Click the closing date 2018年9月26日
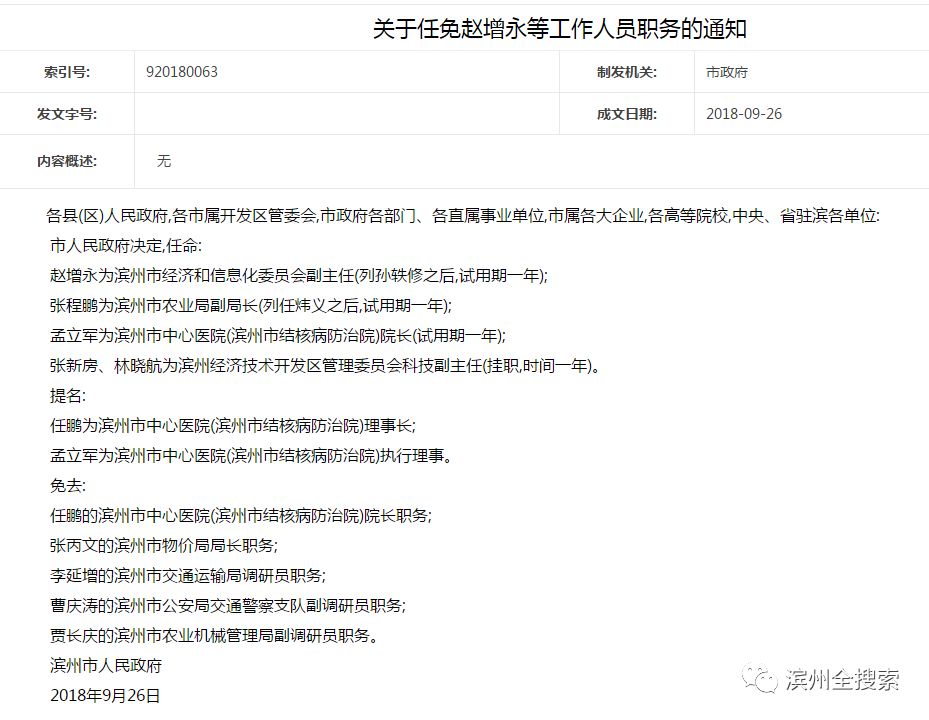Image resolution: width=929 pixels, height=720 pixels. pos(105,696)
